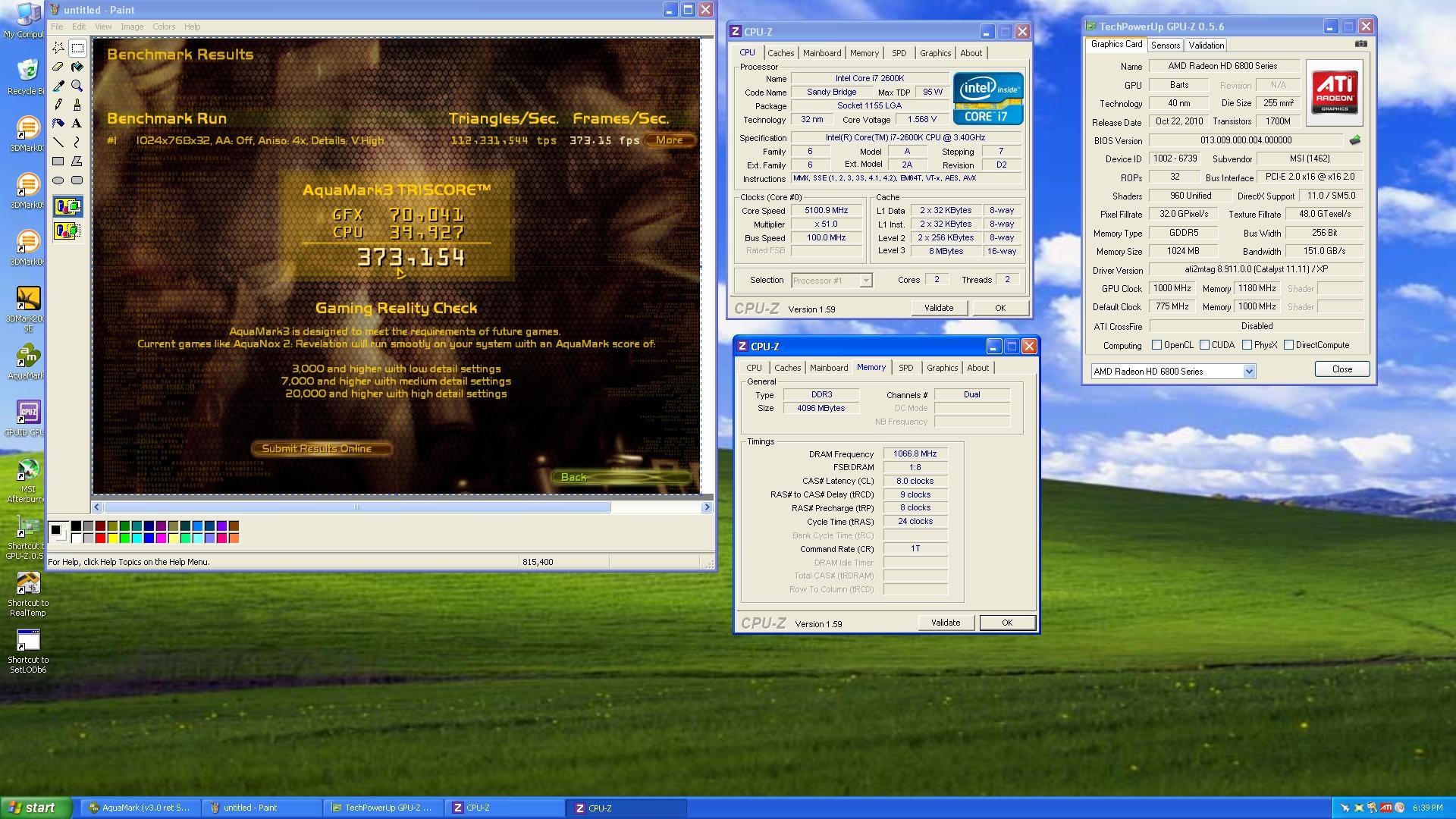Open the File menu in Paint

tap(57, 27)
